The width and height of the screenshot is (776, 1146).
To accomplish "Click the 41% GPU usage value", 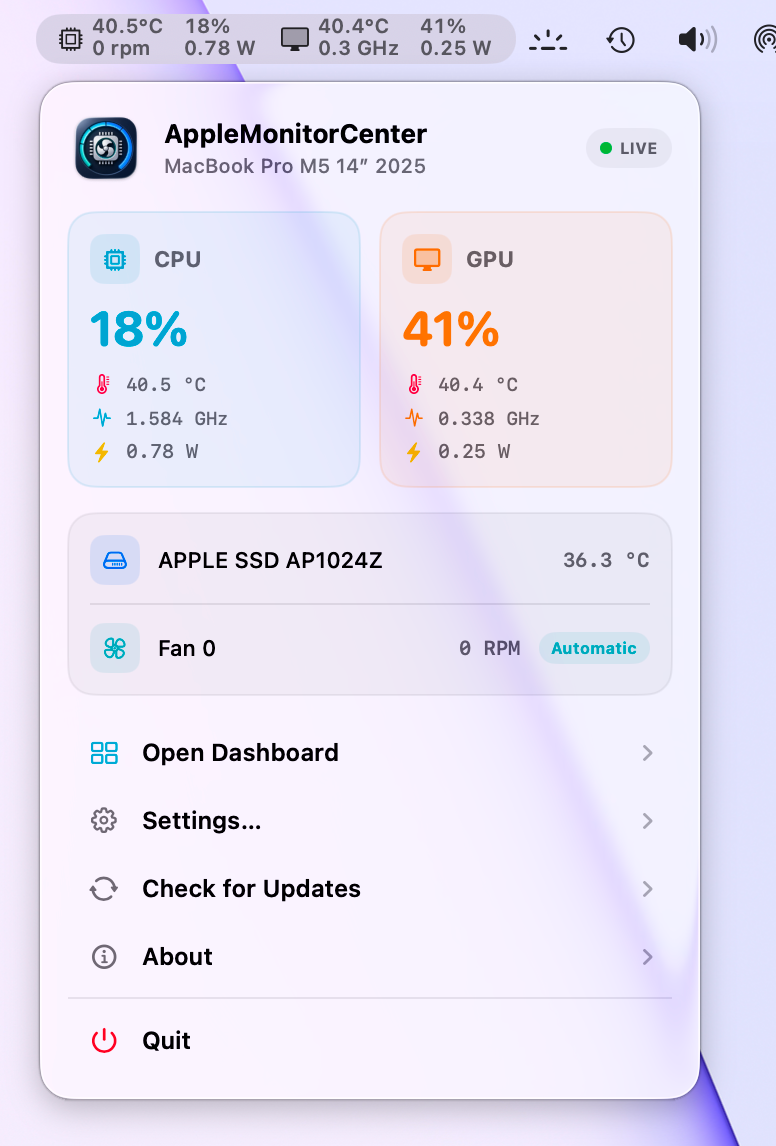I will pos(451,330).
